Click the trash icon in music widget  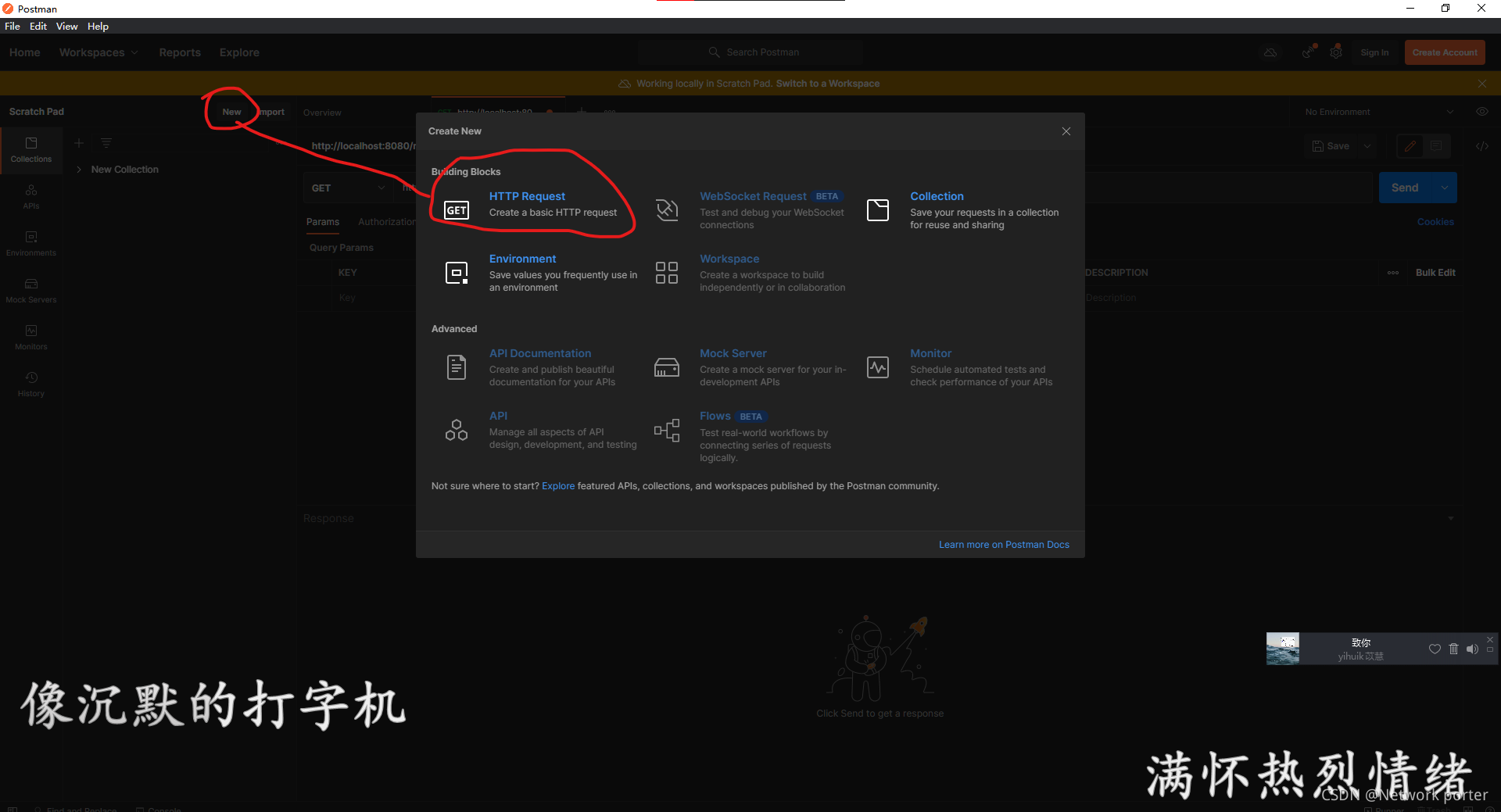pyautogui.click(x=1453, y=649)
